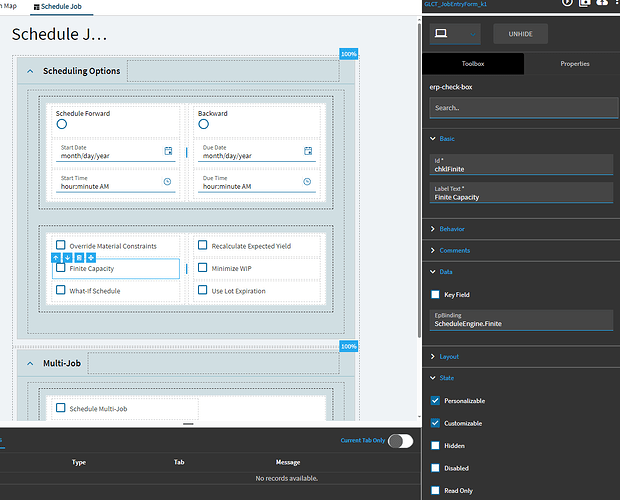
Task: Edit the Id field containing chklFinite
Action: pos(521,165)
